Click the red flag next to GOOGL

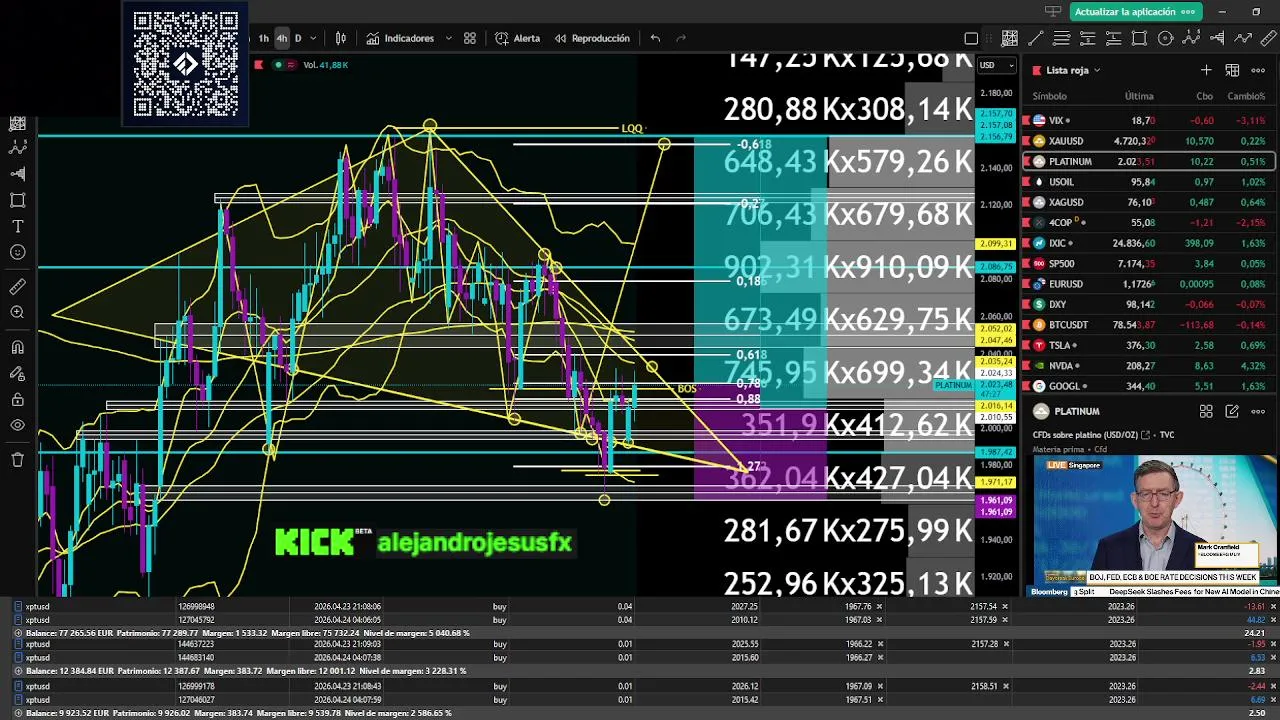1026,386
